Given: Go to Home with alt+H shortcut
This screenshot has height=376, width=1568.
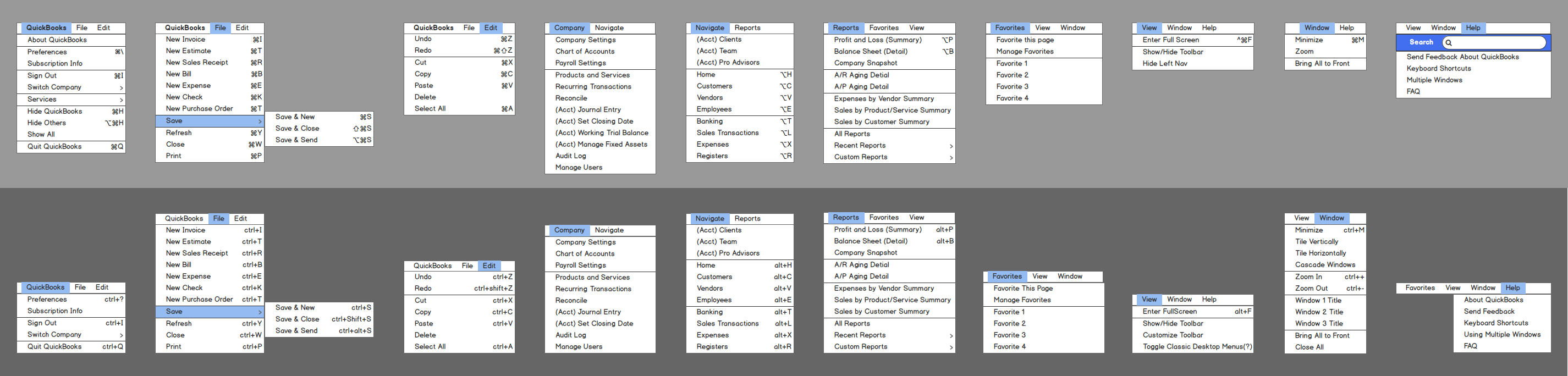Looking at the screenshot, I should coord(740,266).
